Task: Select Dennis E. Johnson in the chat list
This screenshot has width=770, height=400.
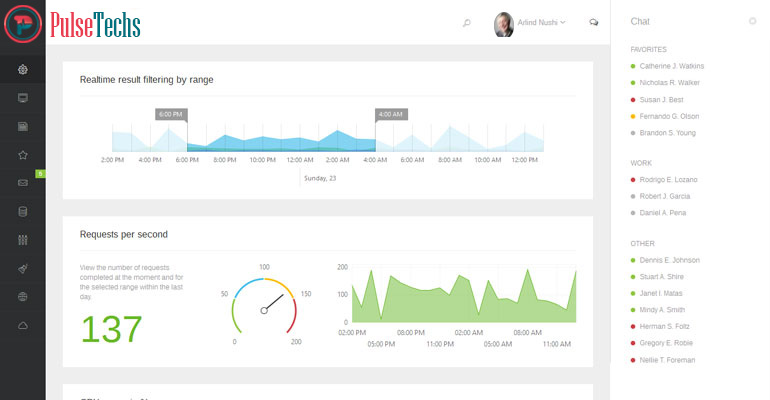Action: (672, 260)
